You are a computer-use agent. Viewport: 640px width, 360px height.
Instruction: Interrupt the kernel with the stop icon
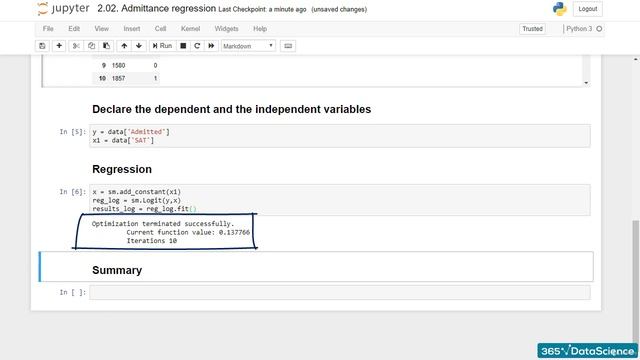coord(183,46)
